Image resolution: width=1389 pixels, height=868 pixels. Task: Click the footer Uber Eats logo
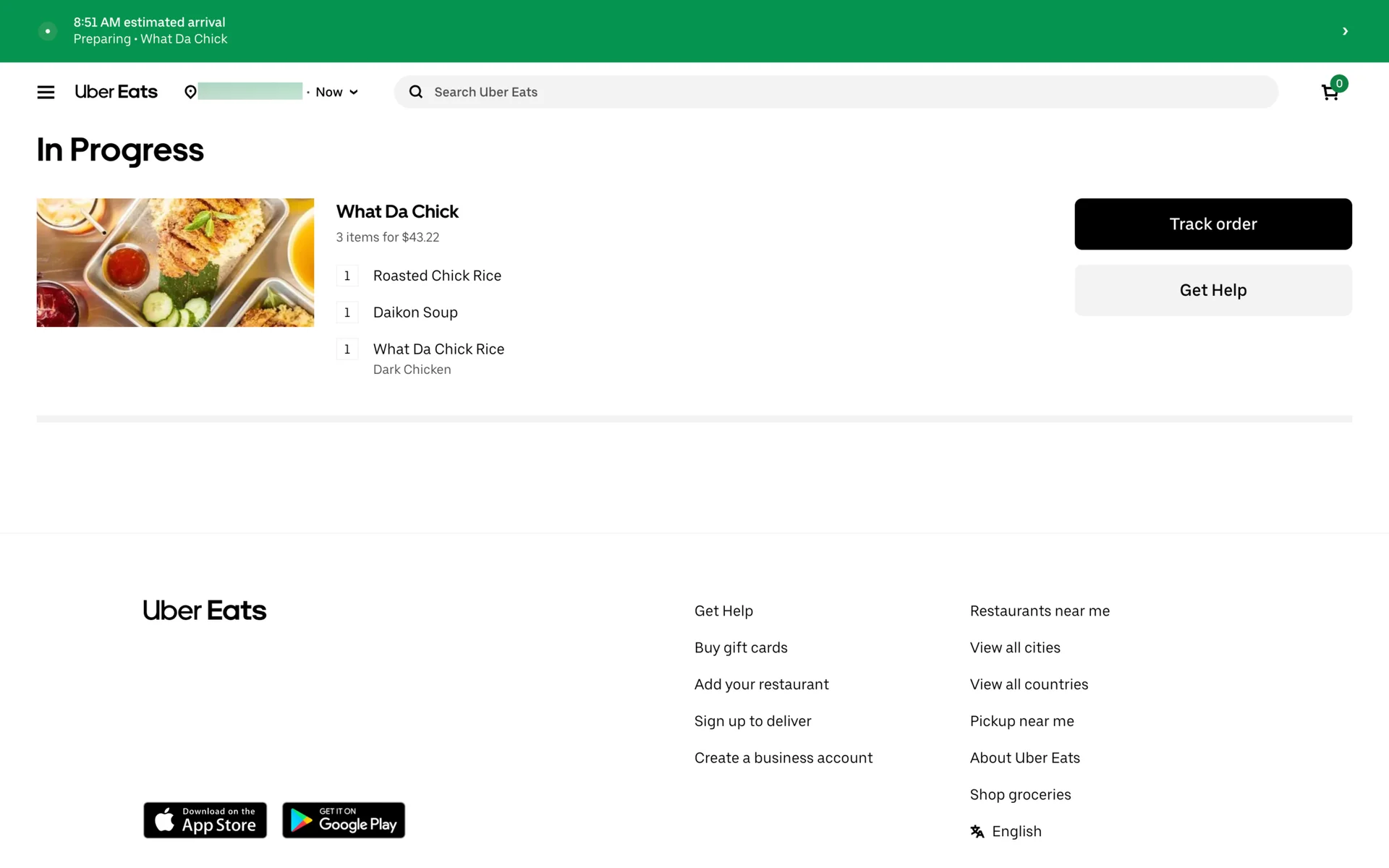click(204, 610)
